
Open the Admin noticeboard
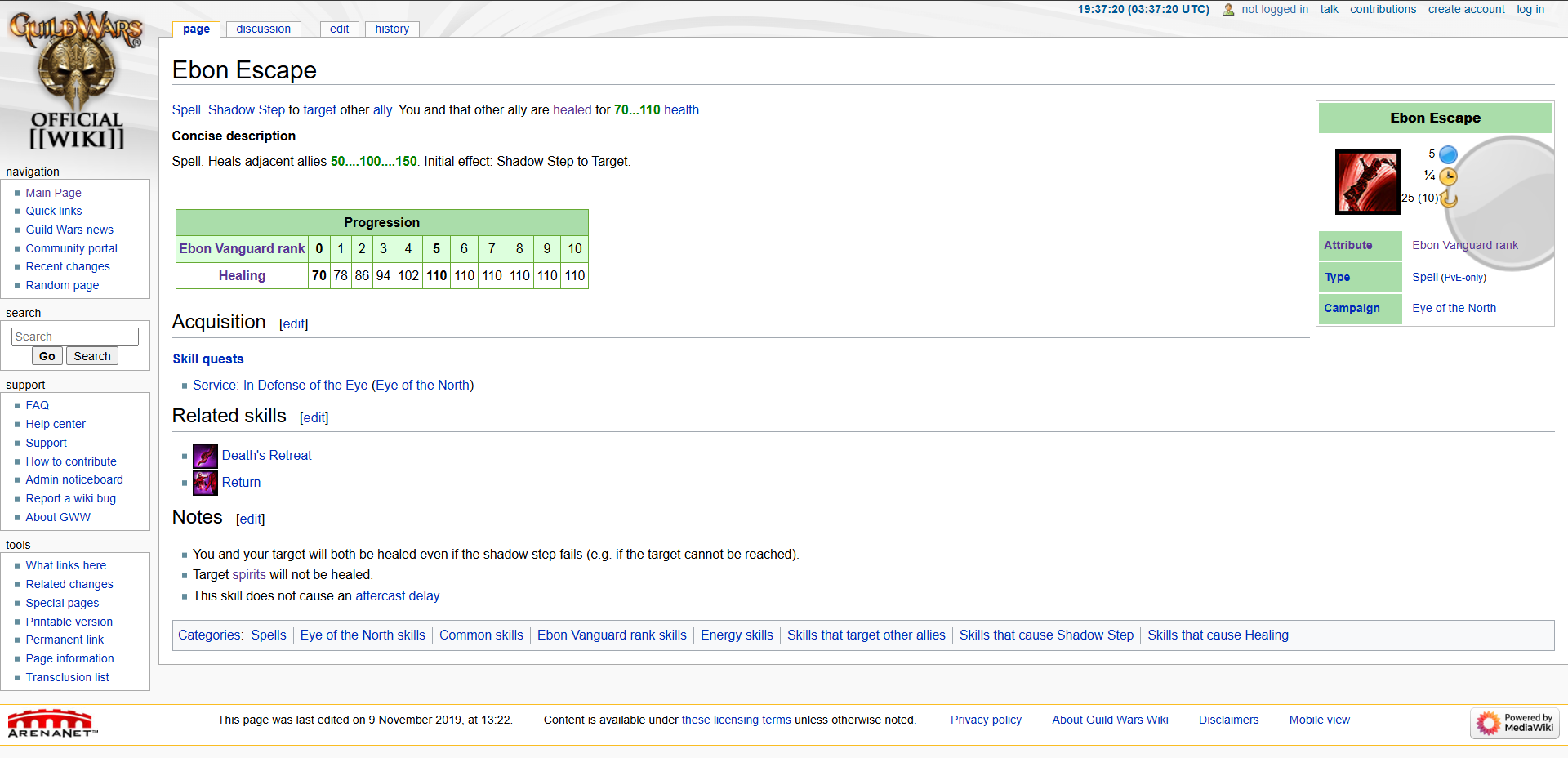pyautogui.click(x=74, y=479)
